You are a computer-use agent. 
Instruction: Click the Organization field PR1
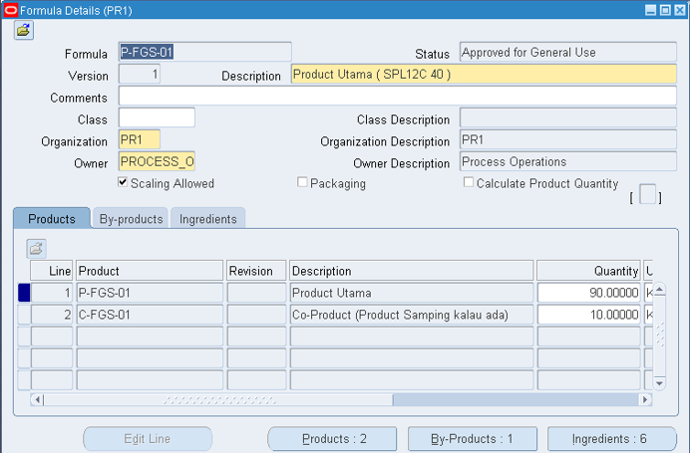coord(139,140)
